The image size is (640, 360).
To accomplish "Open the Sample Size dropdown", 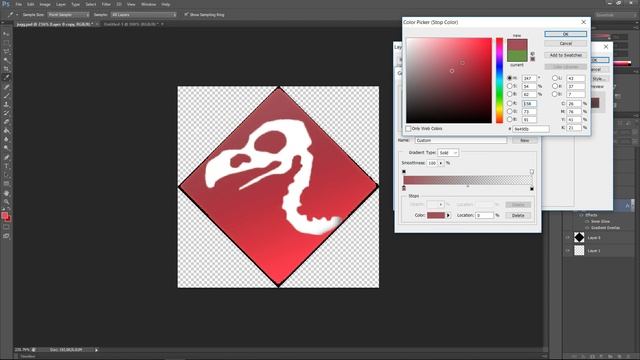I will [68, 15].
